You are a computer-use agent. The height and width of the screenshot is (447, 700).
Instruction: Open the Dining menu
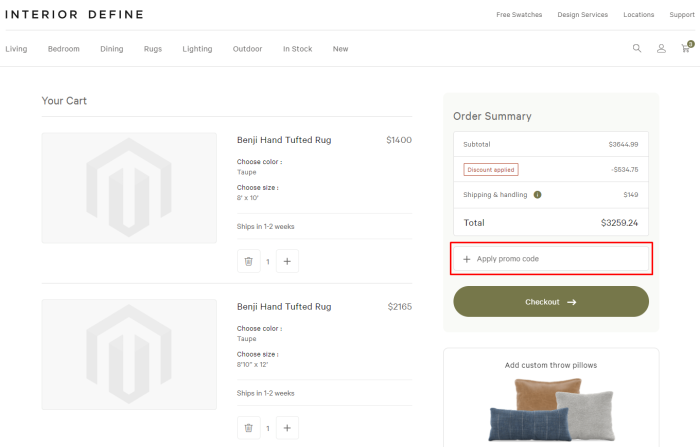(112, 49)
